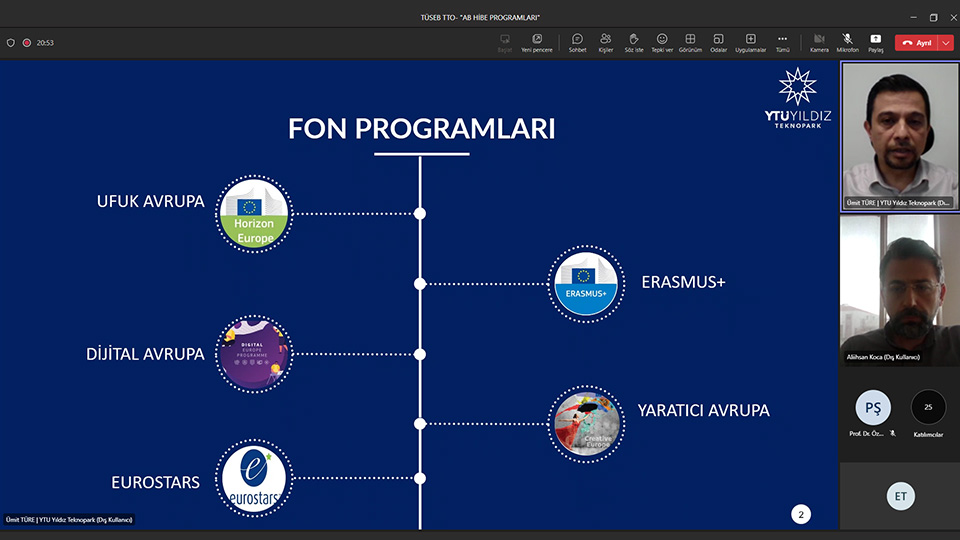Open Tepki ver reactions
960x540 pixels.
tap(662, 42)
